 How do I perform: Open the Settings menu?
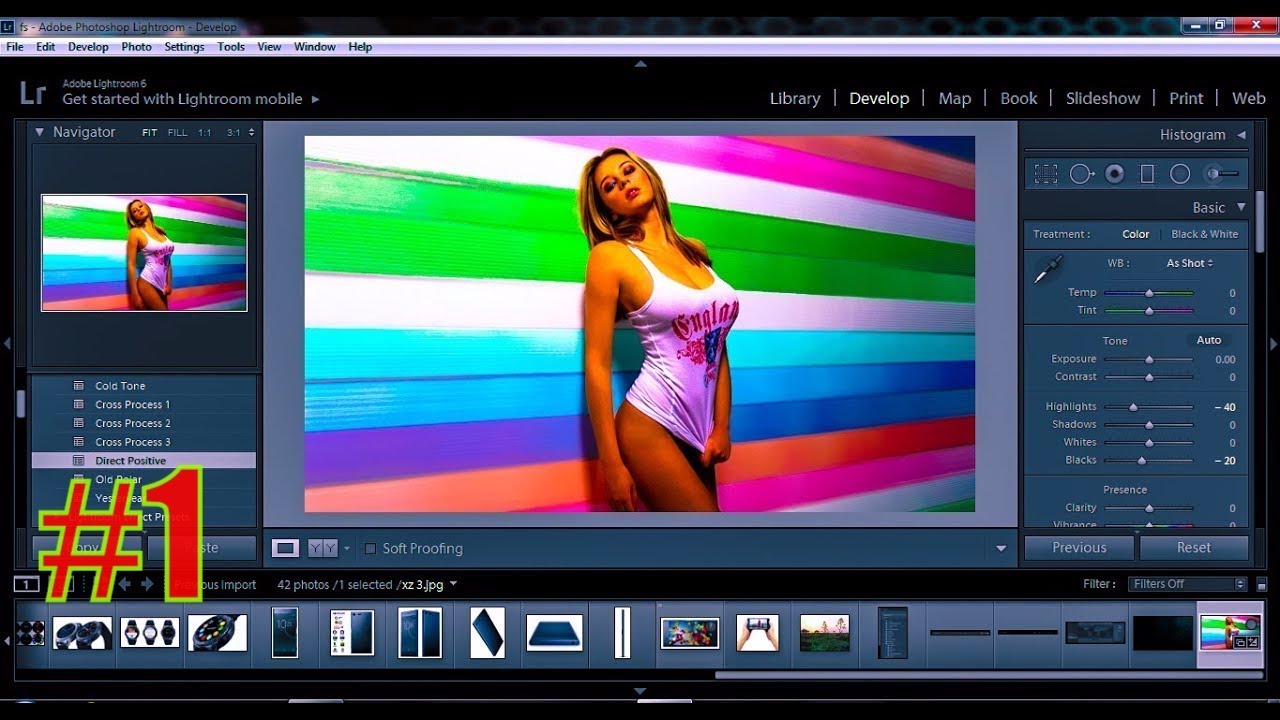[184, 47]
